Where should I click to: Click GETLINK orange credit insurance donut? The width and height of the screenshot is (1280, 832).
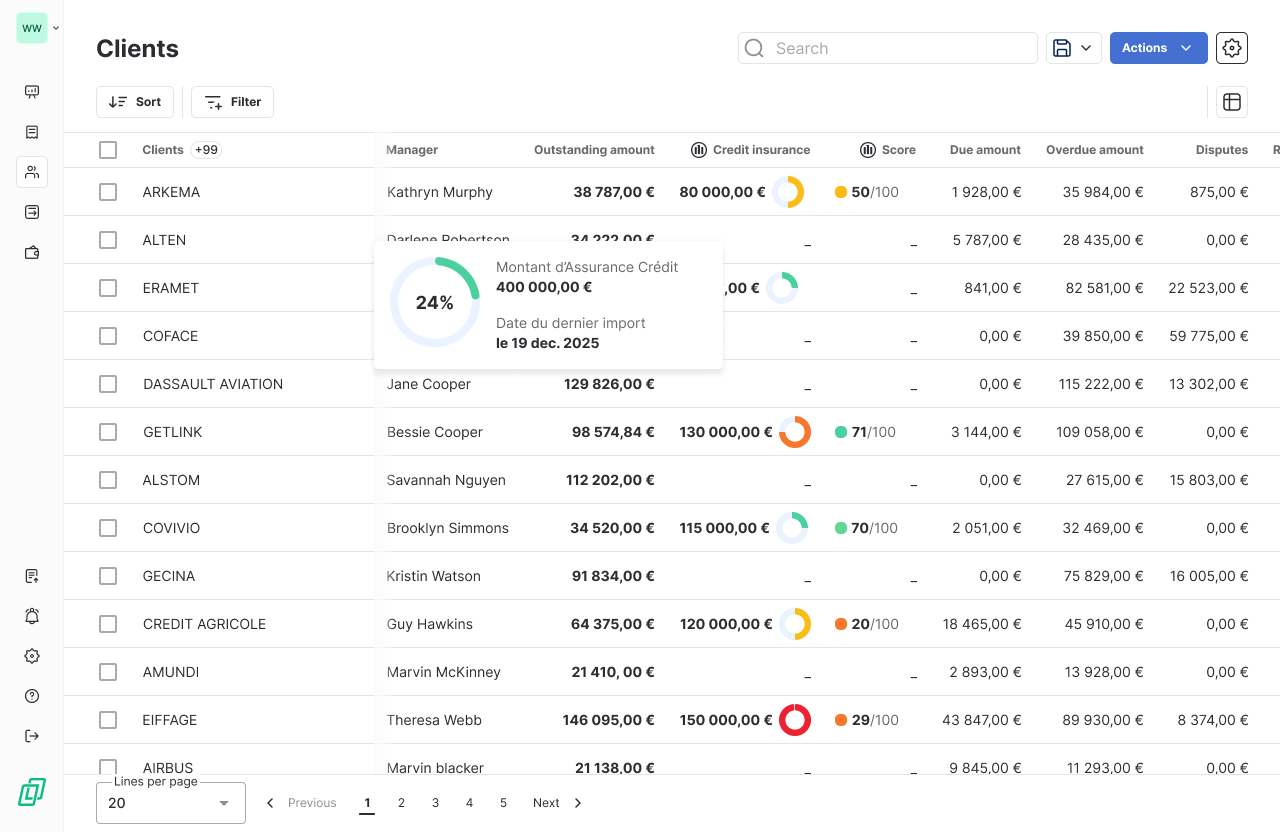795,432
